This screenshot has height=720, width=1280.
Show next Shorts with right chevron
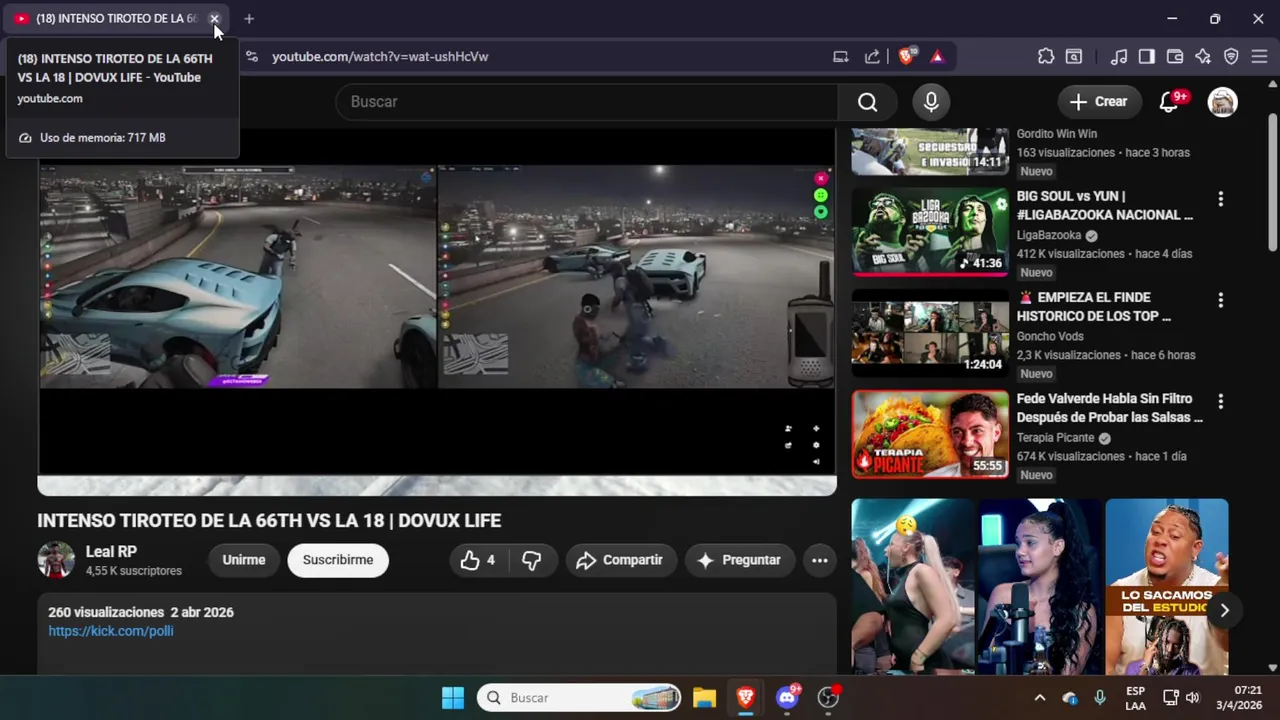tap(1224, 610)
